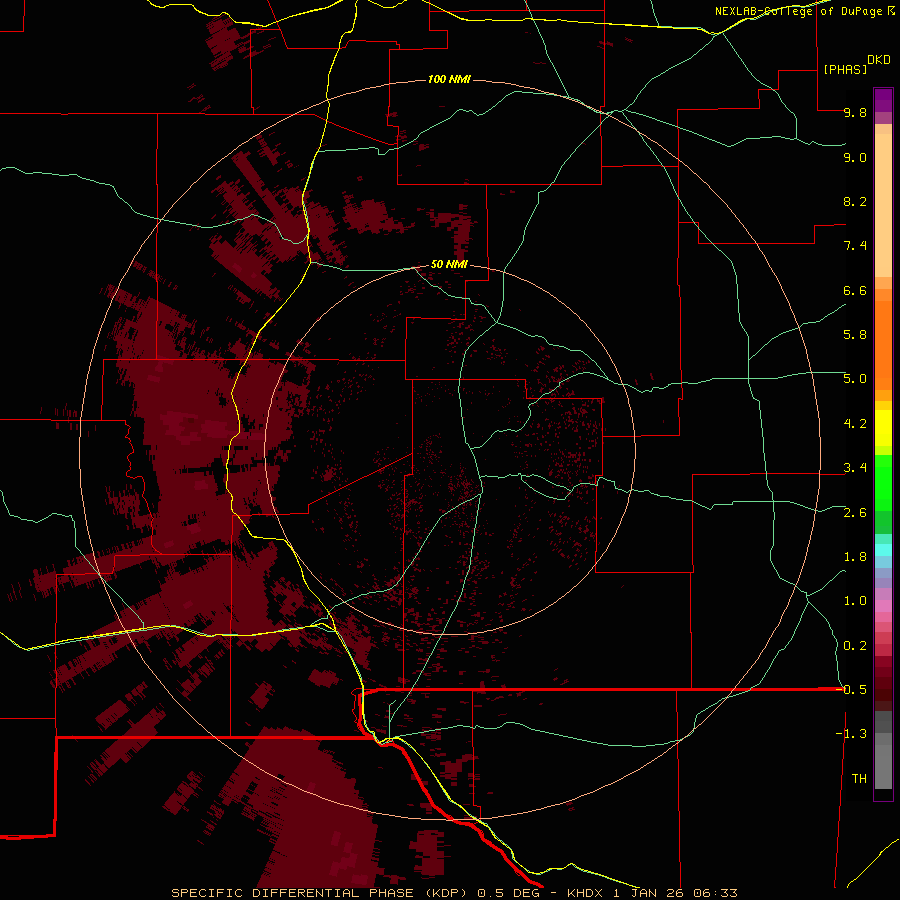
Task: Click the 100 NMI range ring label
Action: coord(449,79)
